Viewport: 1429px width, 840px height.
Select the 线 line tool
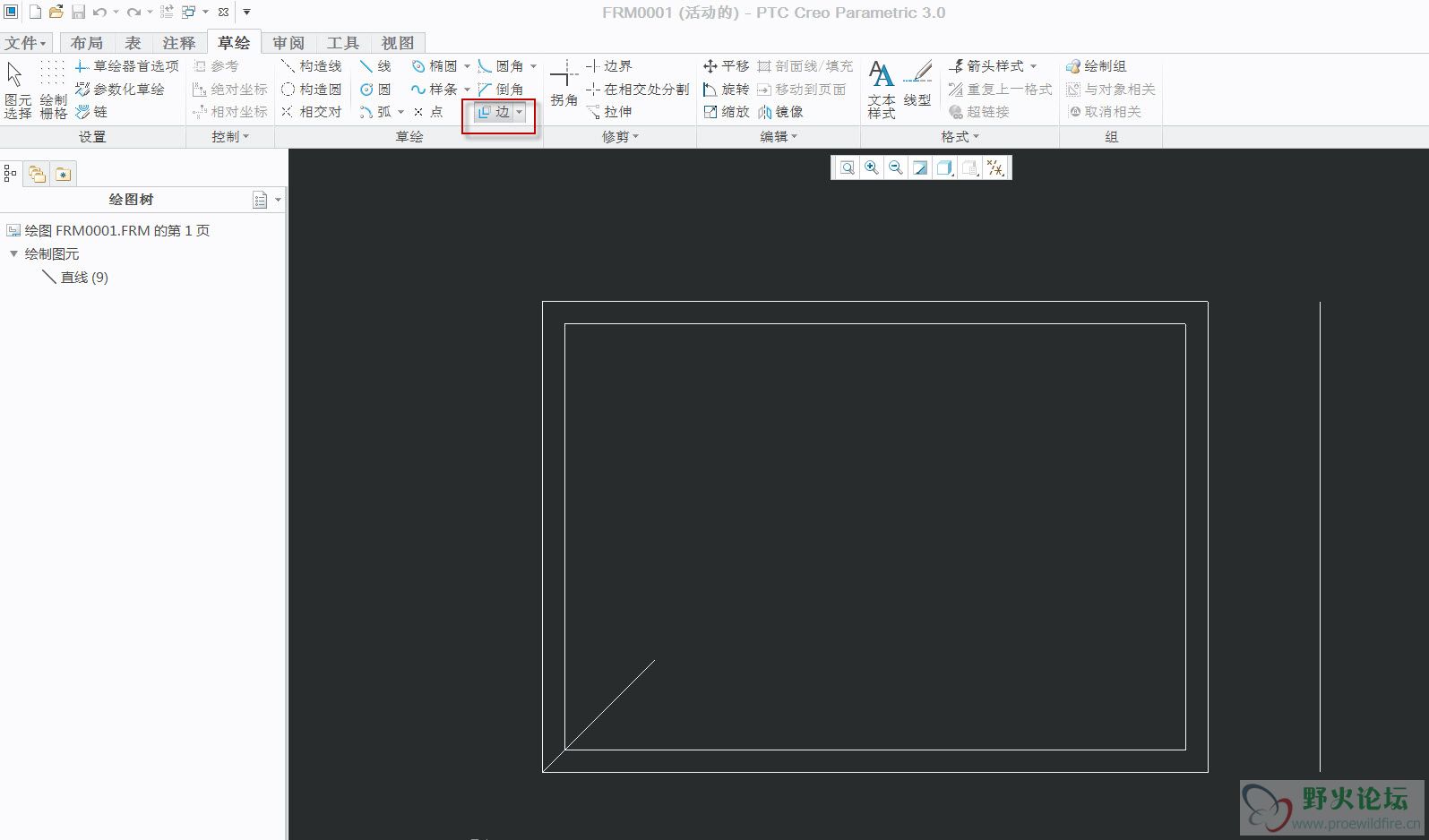pos(375,66)
